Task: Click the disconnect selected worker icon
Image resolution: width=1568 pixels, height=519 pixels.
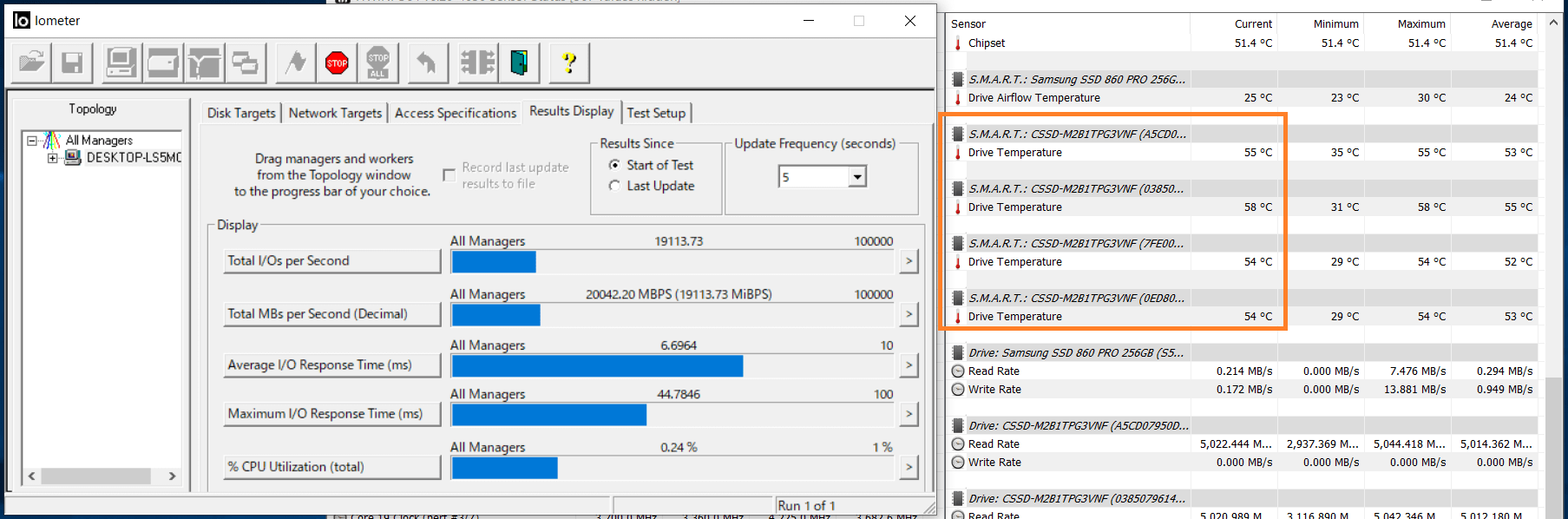Action: (x=477, y=62)
